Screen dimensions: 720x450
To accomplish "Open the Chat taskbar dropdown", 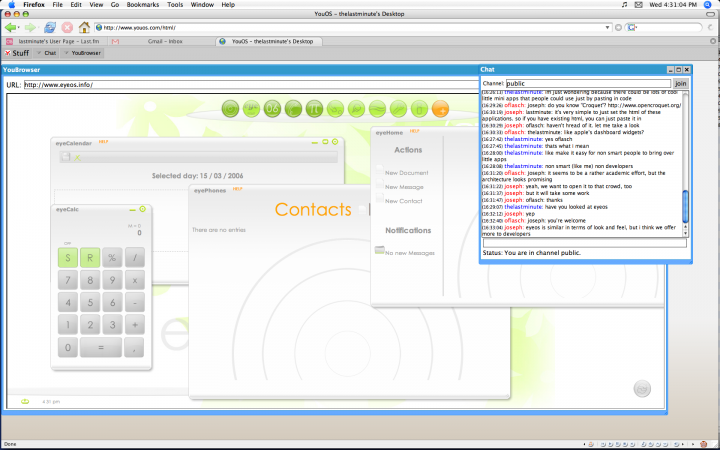I will coord(46,53).
